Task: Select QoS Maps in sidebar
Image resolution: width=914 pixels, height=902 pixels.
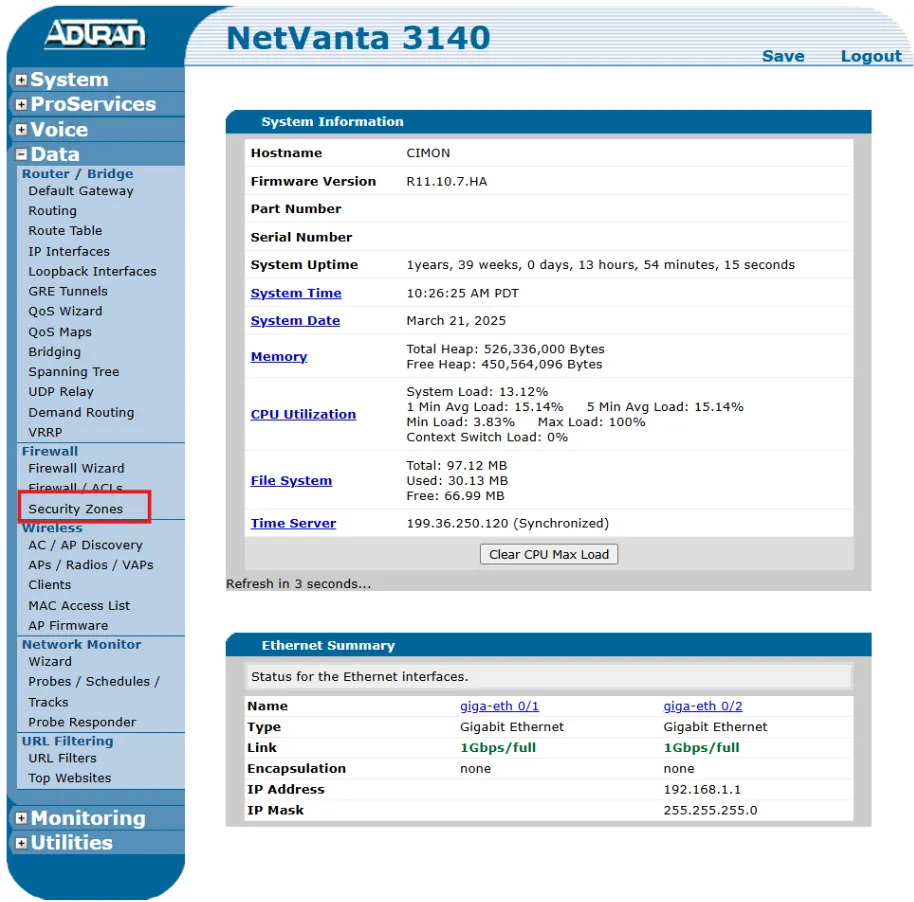Action: [60, 332]
